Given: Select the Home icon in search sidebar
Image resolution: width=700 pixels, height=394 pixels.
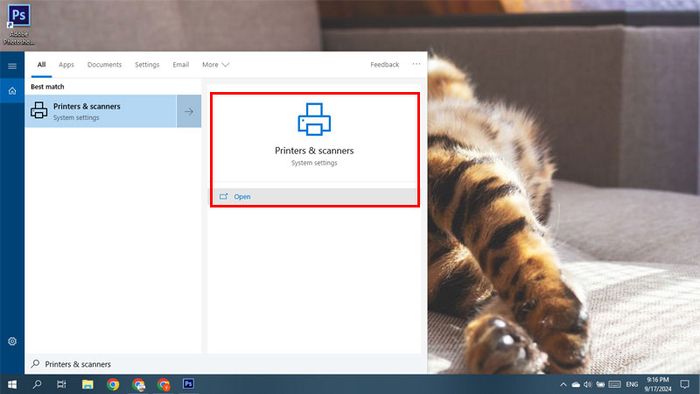Looking at the screenshot, I should click(x=12, y=91).
